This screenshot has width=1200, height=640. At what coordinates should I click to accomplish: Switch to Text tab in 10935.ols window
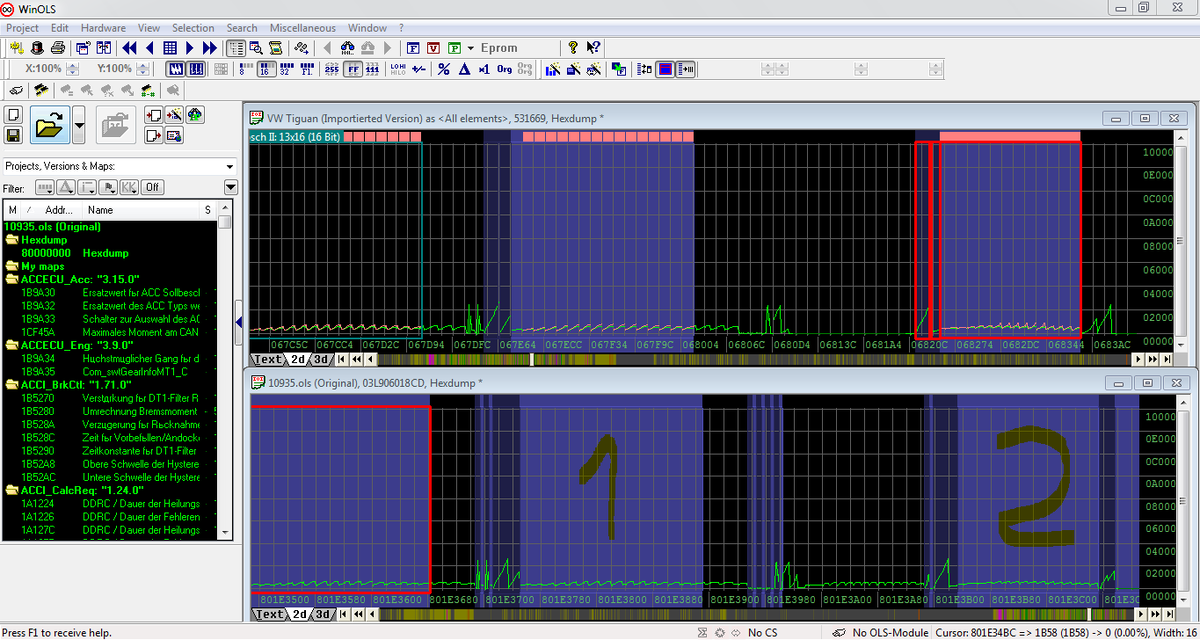point(268,614)
